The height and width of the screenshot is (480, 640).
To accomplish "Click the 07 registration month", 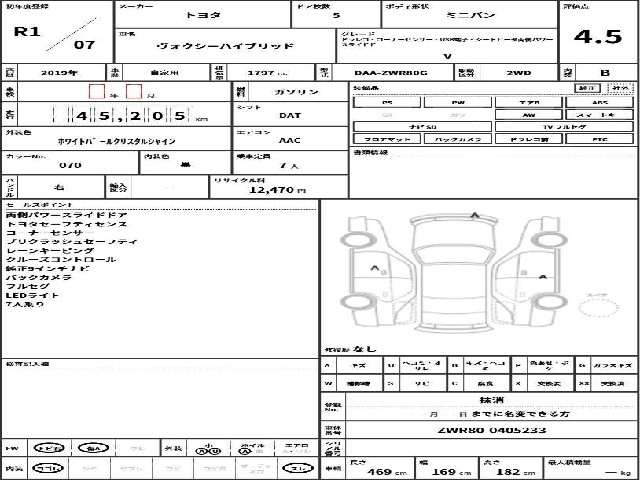I will click(84, 44).
